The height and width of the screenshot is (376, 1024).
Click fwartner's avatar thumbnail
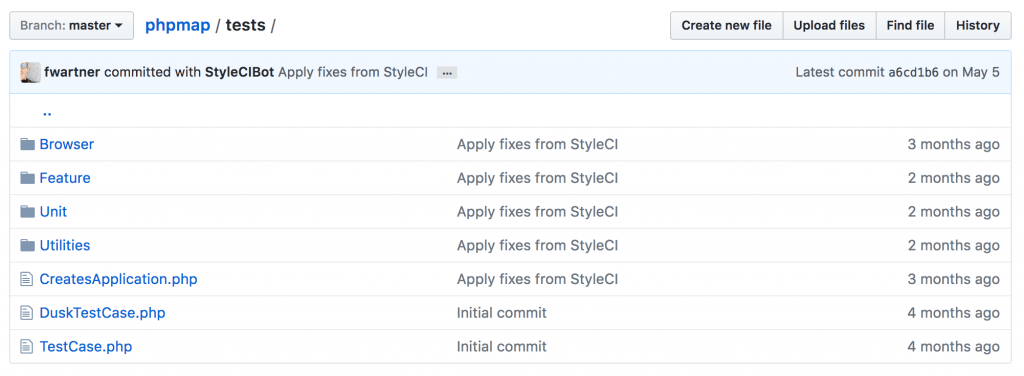tap(30, 72)
